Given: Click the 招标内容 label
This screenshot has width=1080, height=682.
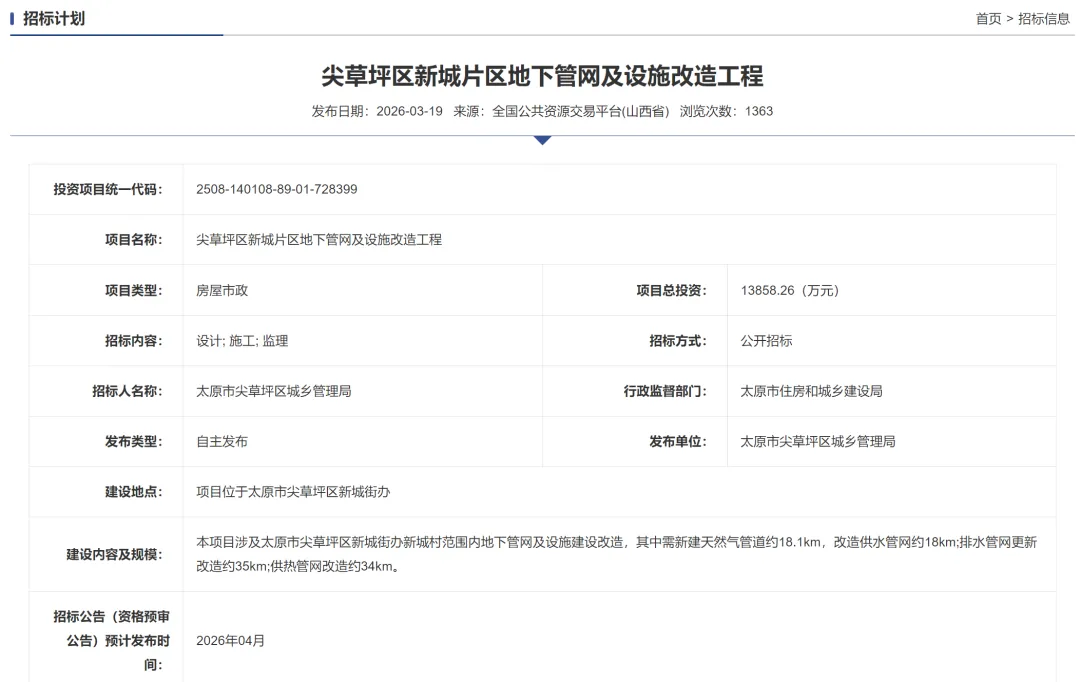Looking at the screenshot, I should click(134, 341).
